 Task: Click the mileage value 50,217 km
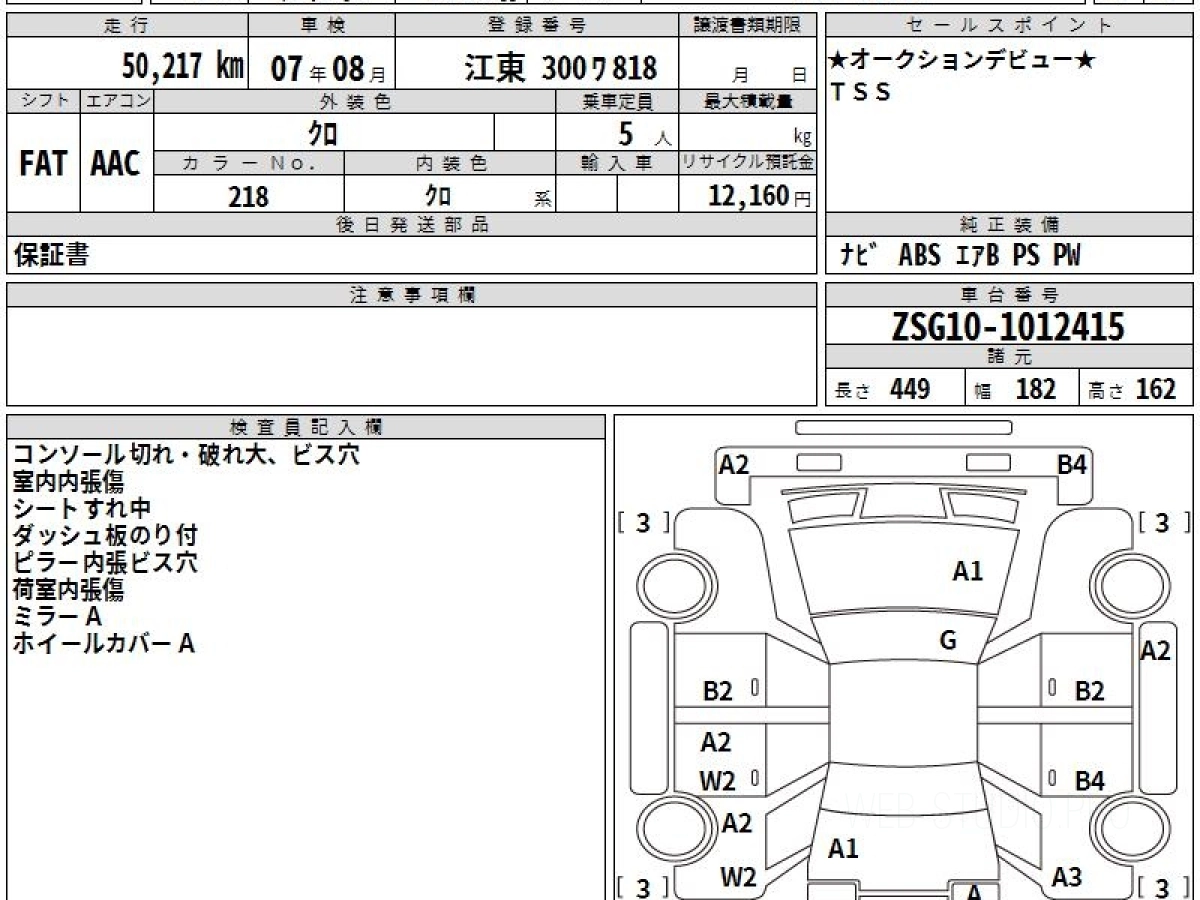pos(183,67)
